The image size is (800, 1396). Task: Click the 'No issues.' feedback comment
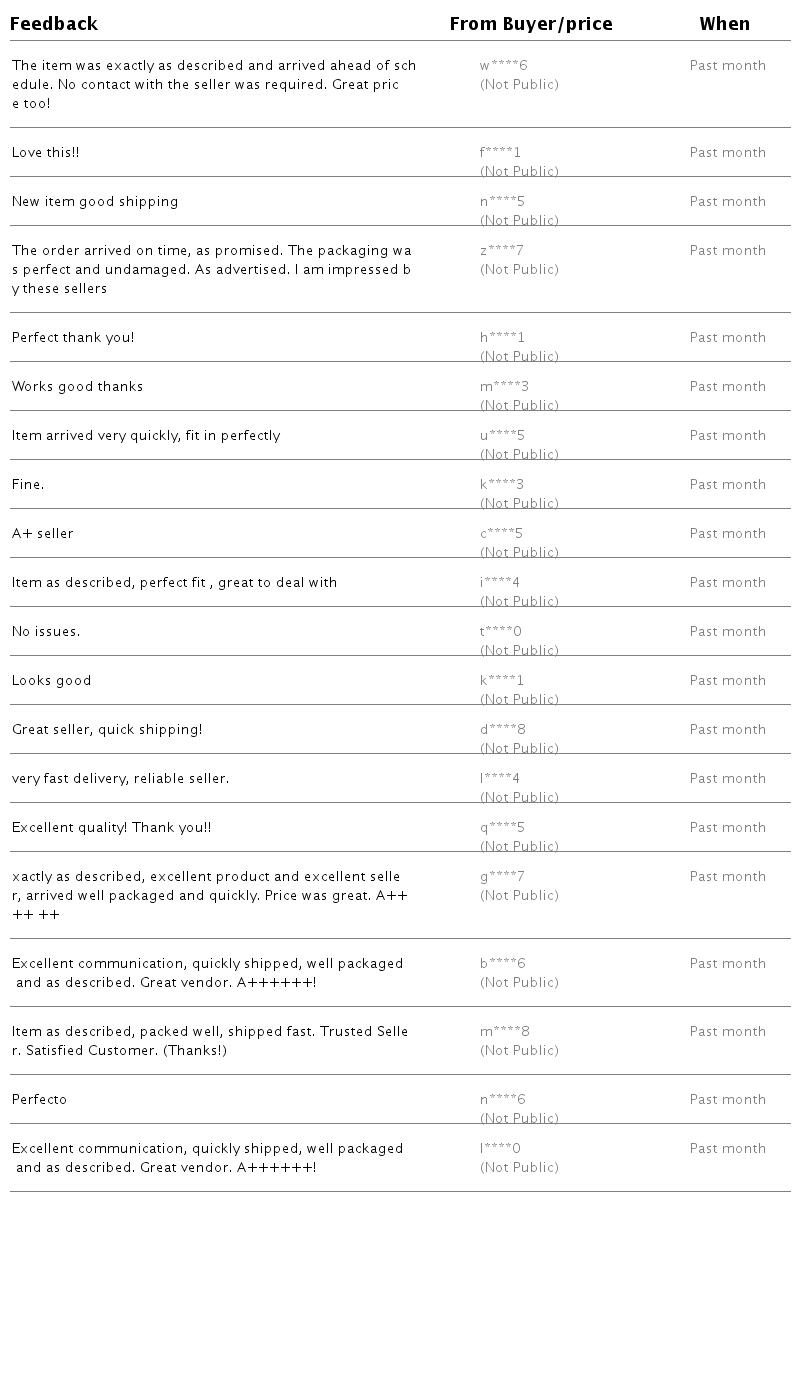coord(45,632)
